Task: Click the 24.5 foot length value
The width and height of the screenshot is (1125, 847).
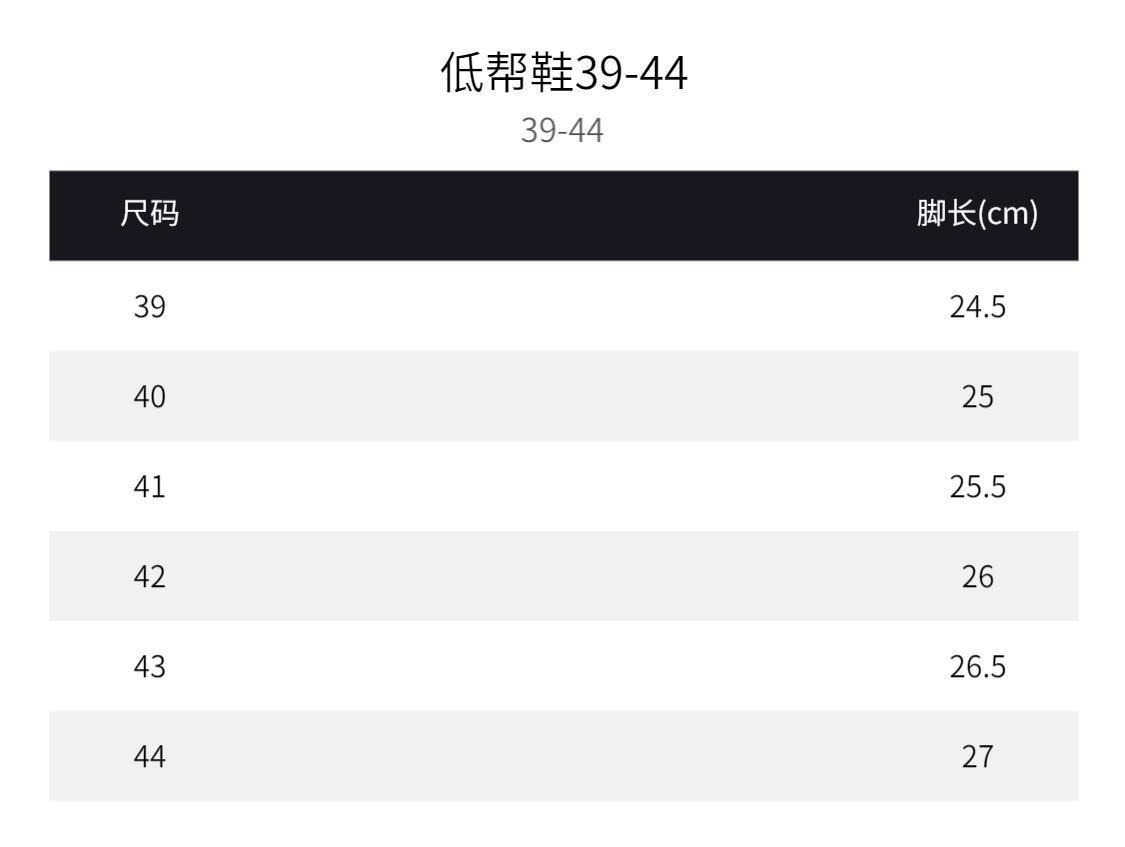Action: (x=977, y=307)
